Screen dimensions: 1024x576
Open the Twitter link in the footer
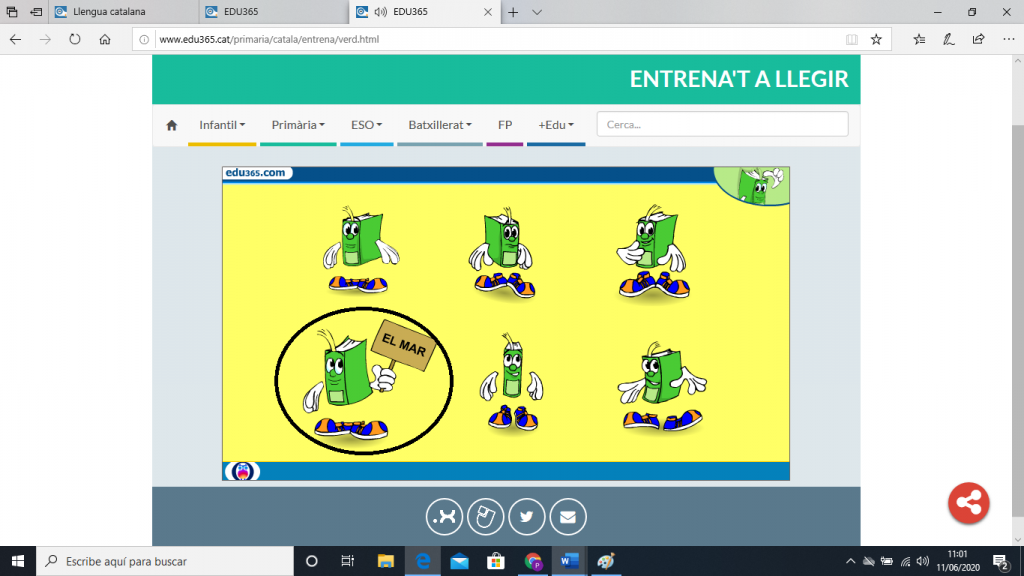pyautogui.click(x=526, y=517)
